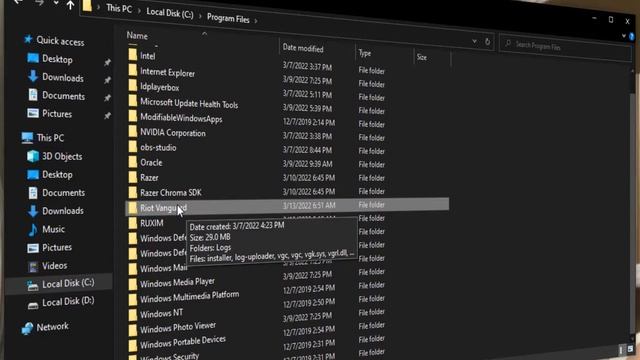The height and width of the screenshot is (360, 640).
Task: Click the Windows Media Player folder icon
Action: click(133, 284)
